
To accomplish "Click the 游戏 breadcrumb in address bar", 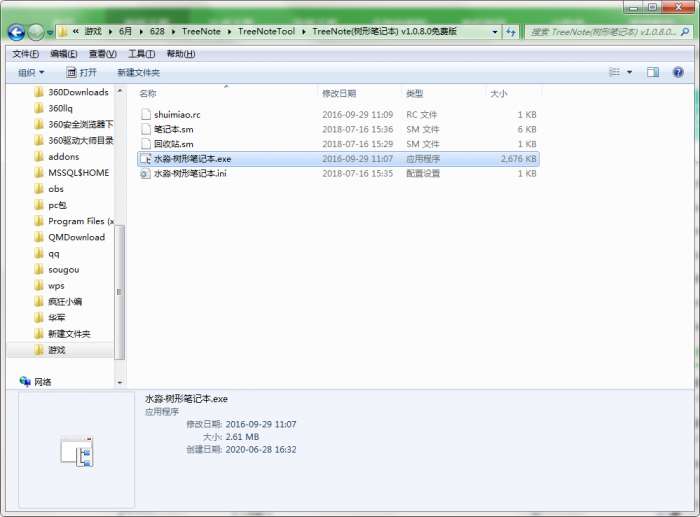I will pos(93,31).
